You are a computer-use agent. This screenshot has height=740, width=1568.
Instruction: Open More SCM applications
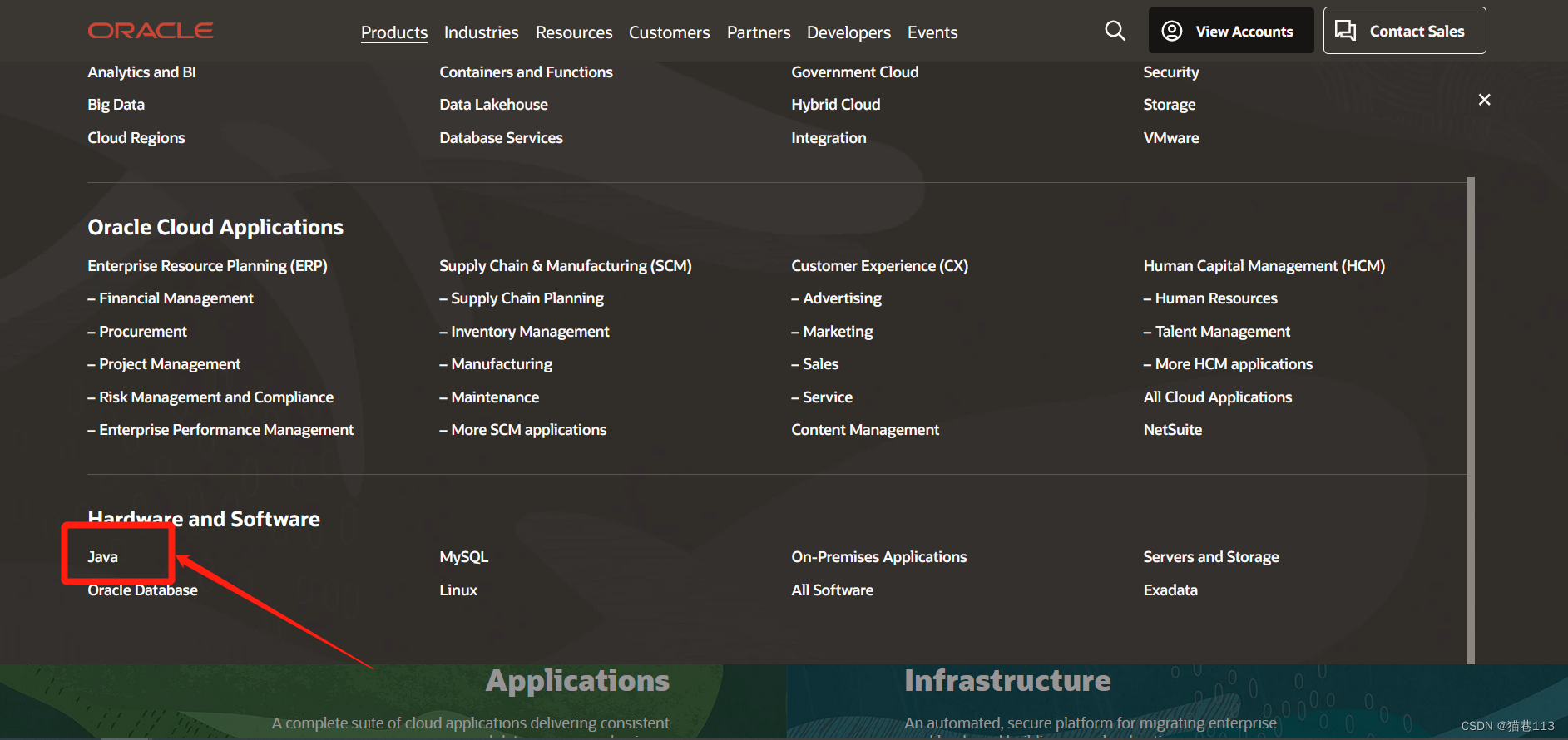[523, 430]
